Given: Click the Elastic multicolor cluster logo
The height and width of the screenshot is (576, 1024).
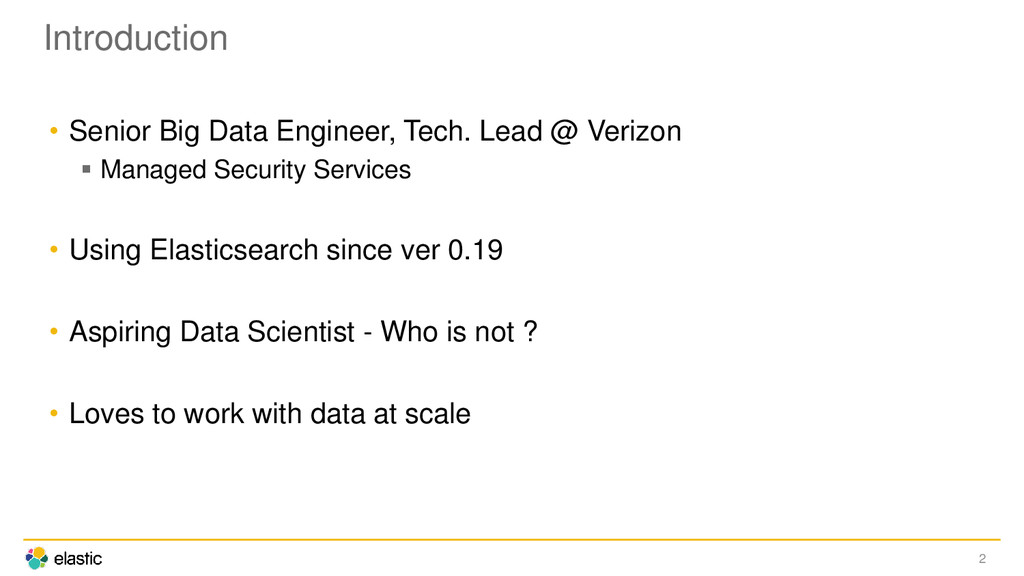Looking at the screenshot, I should 37,558.
